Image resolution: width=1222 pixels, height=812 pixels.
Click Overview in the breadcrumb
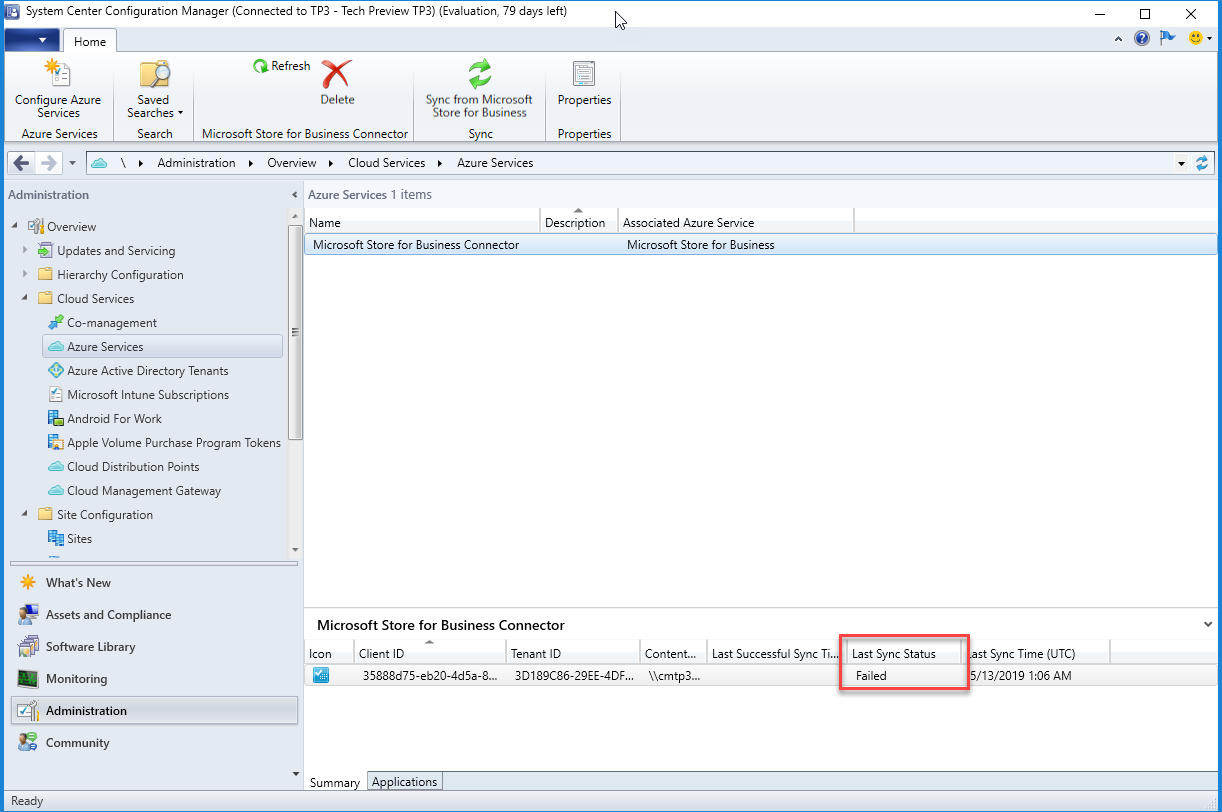291,163
